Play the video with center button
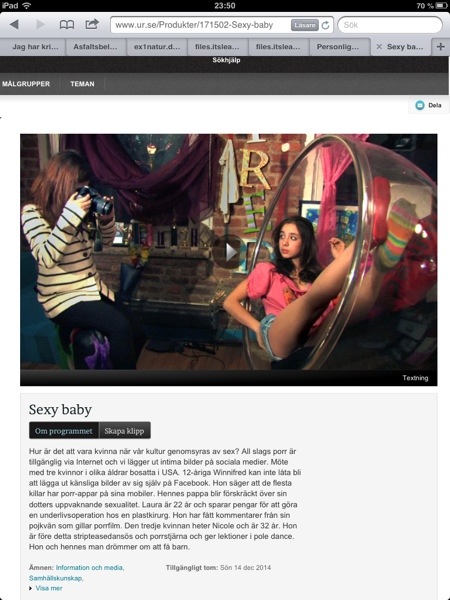450x600 pixels. (229, 252)
